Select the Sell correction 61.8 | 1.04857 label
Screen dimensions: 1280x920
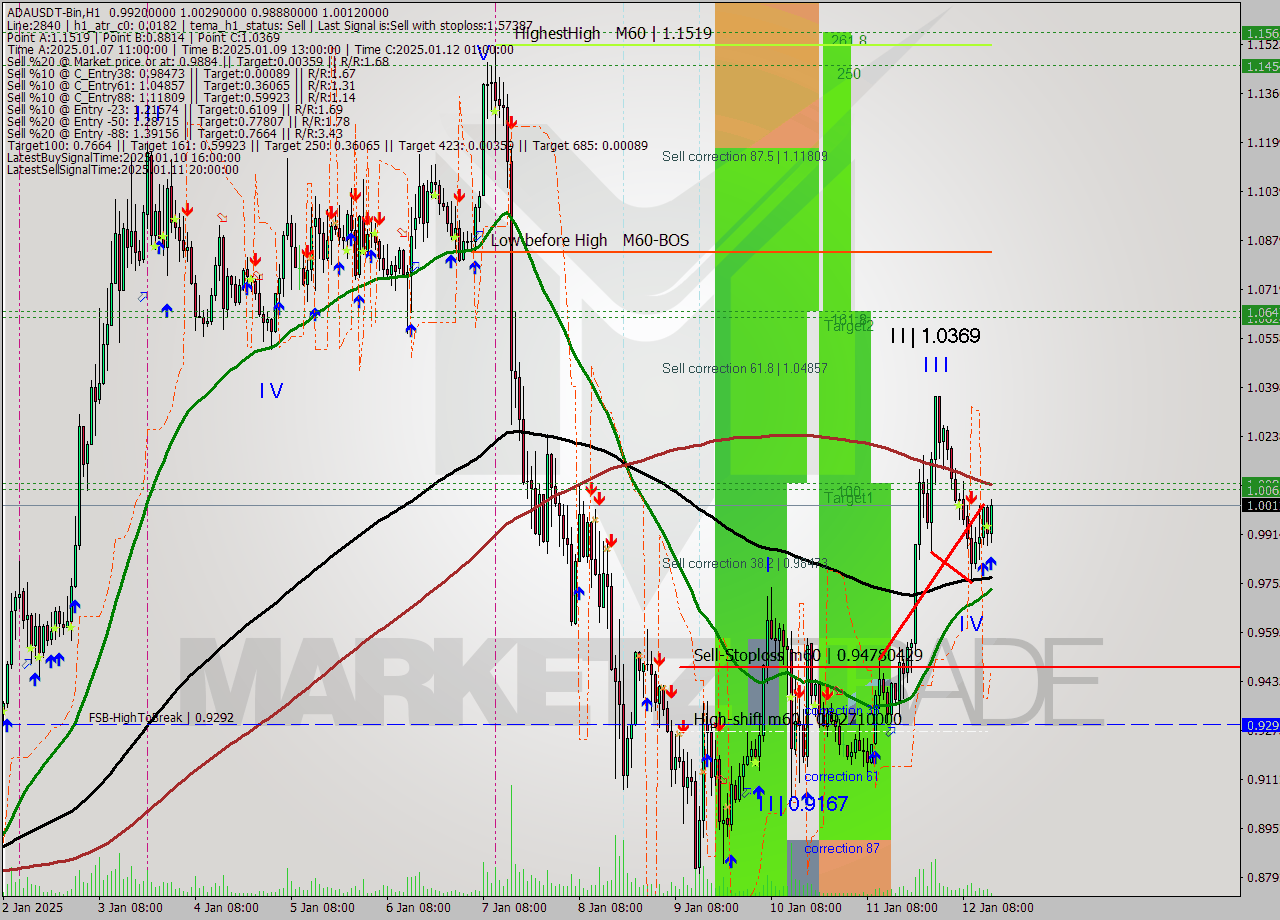coord(745,368)
